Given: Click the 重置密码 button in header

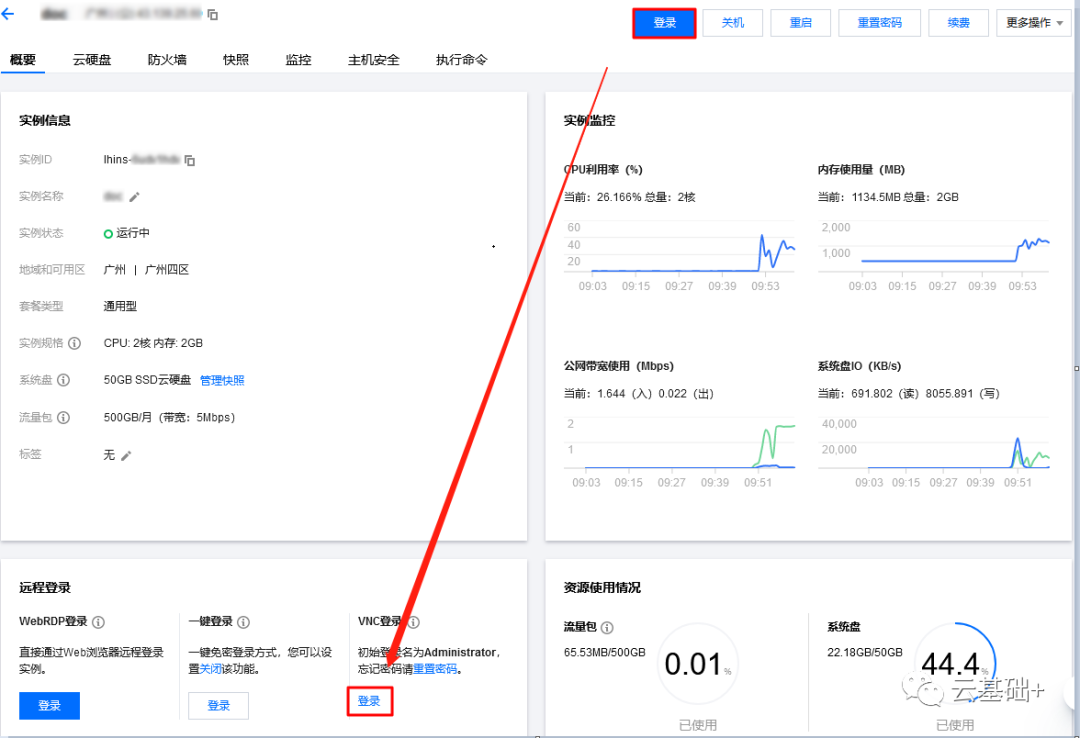Looking at the screenshot, I should [x=880, y=23].
